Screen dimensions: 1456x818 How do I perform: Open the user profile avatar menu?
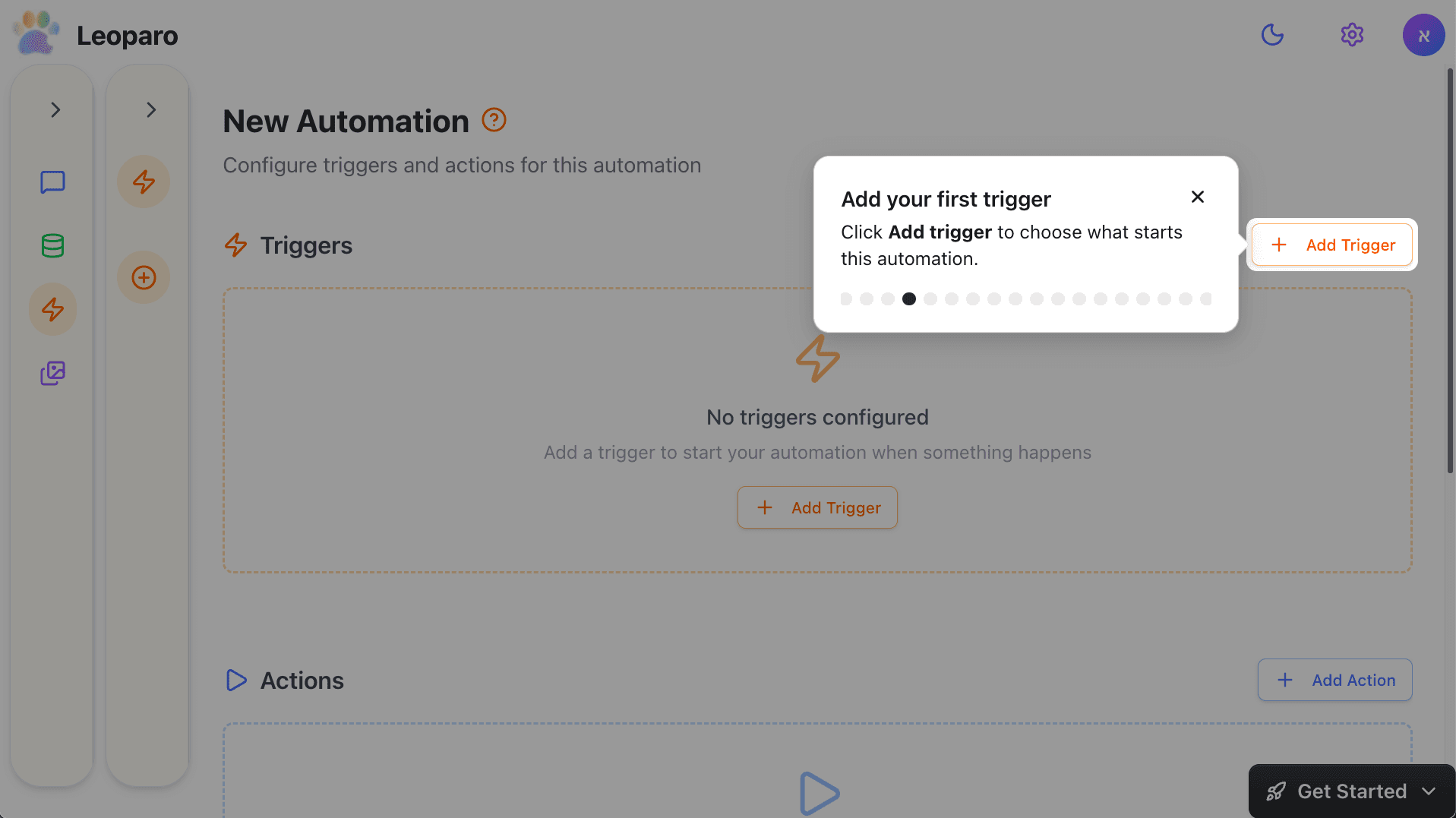click(x=1423, y=35)
